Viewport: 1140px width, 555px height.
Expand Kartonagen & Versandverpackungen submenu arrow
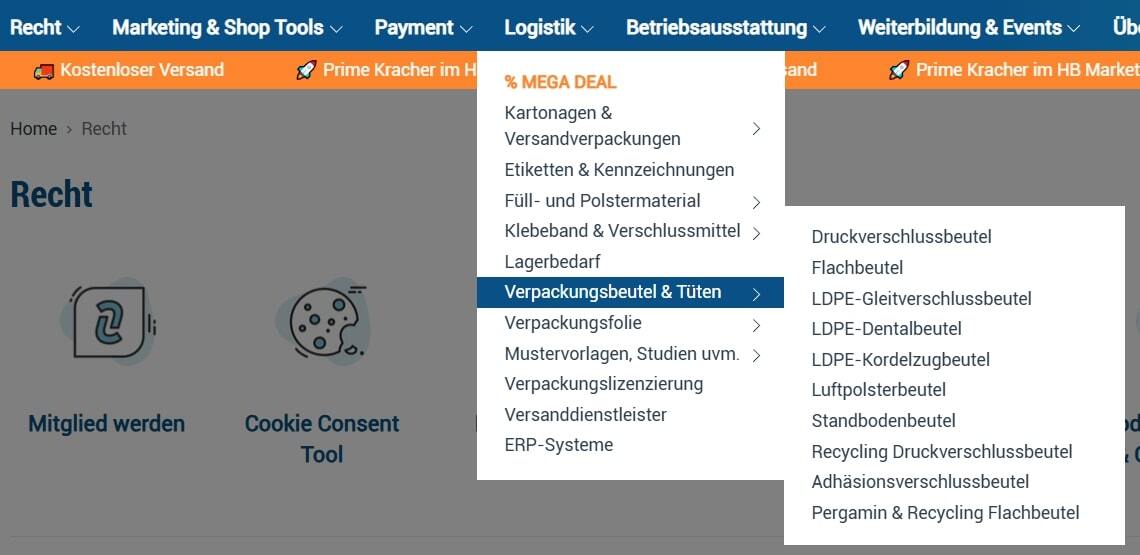pos(756,128)
